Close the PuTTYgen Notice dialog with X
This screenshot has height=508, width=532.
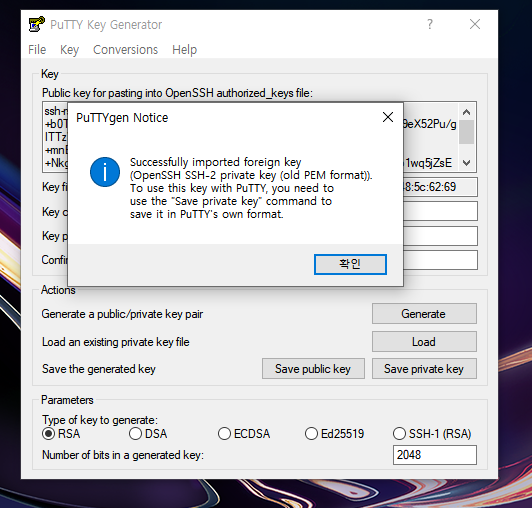tap(388, 117)
